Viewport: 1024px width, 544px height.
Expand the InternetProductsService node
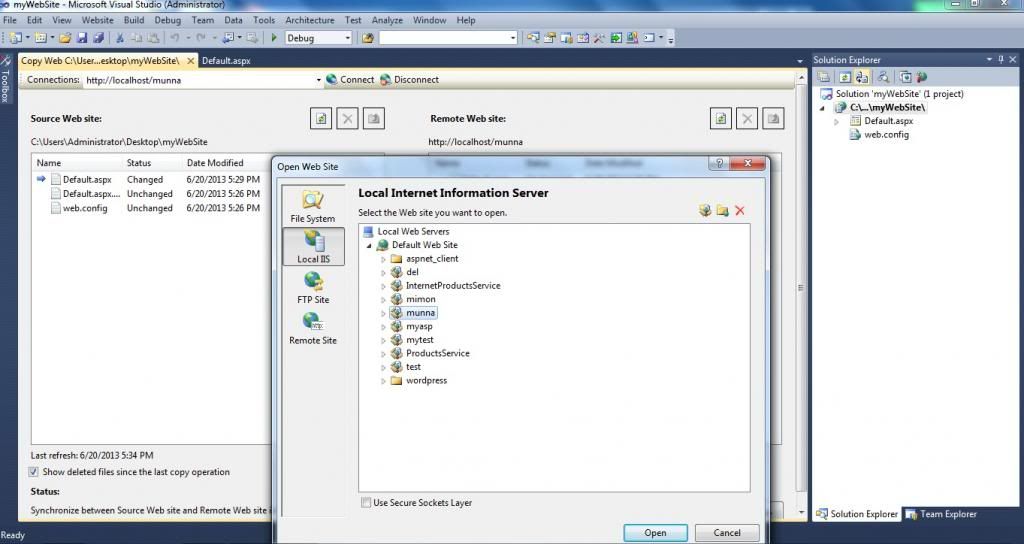point(383,286)
